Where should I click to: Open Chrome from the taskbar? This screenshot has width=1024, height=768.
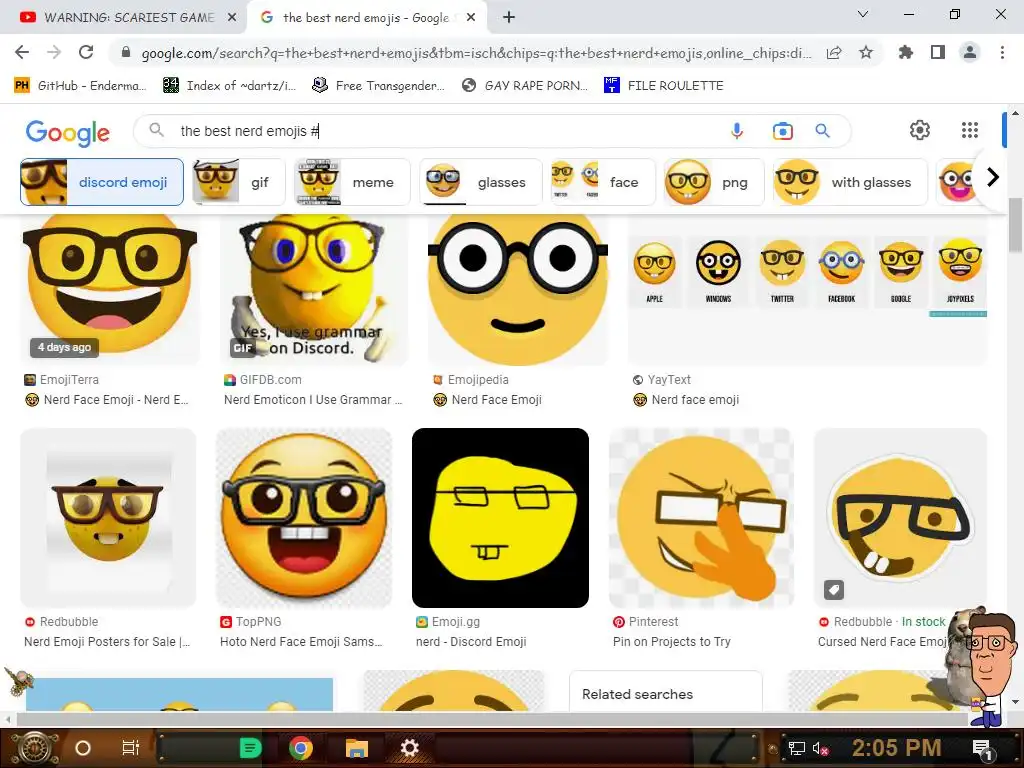301,748
